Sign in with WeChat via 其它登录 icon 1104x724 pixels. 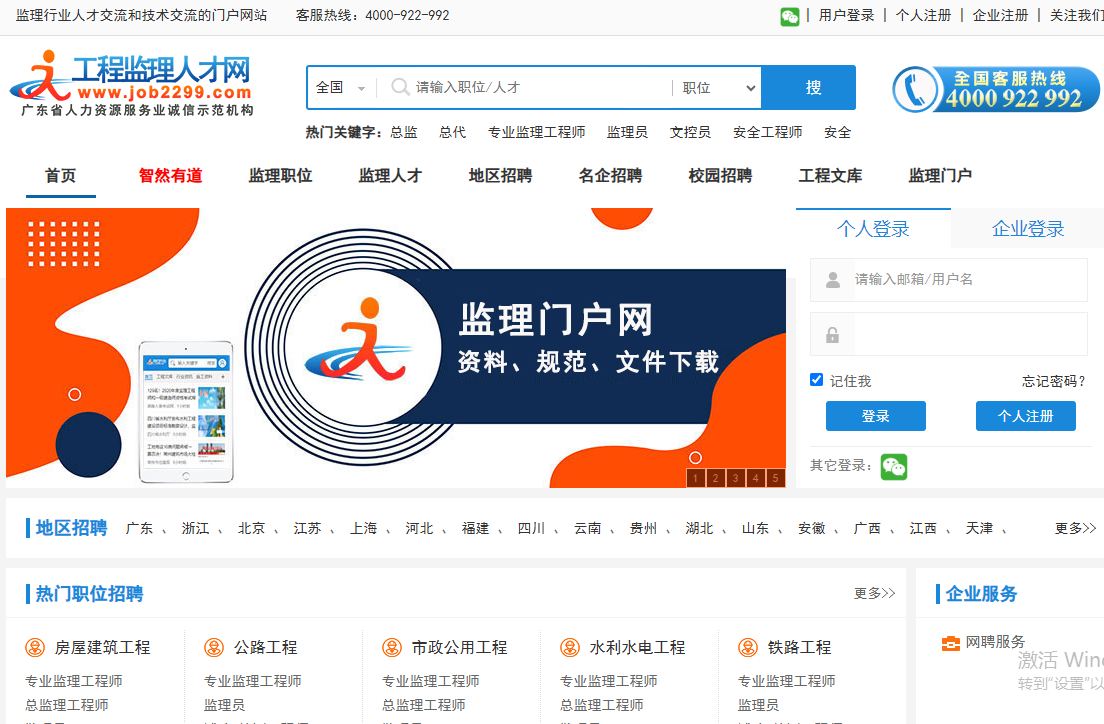893,466
